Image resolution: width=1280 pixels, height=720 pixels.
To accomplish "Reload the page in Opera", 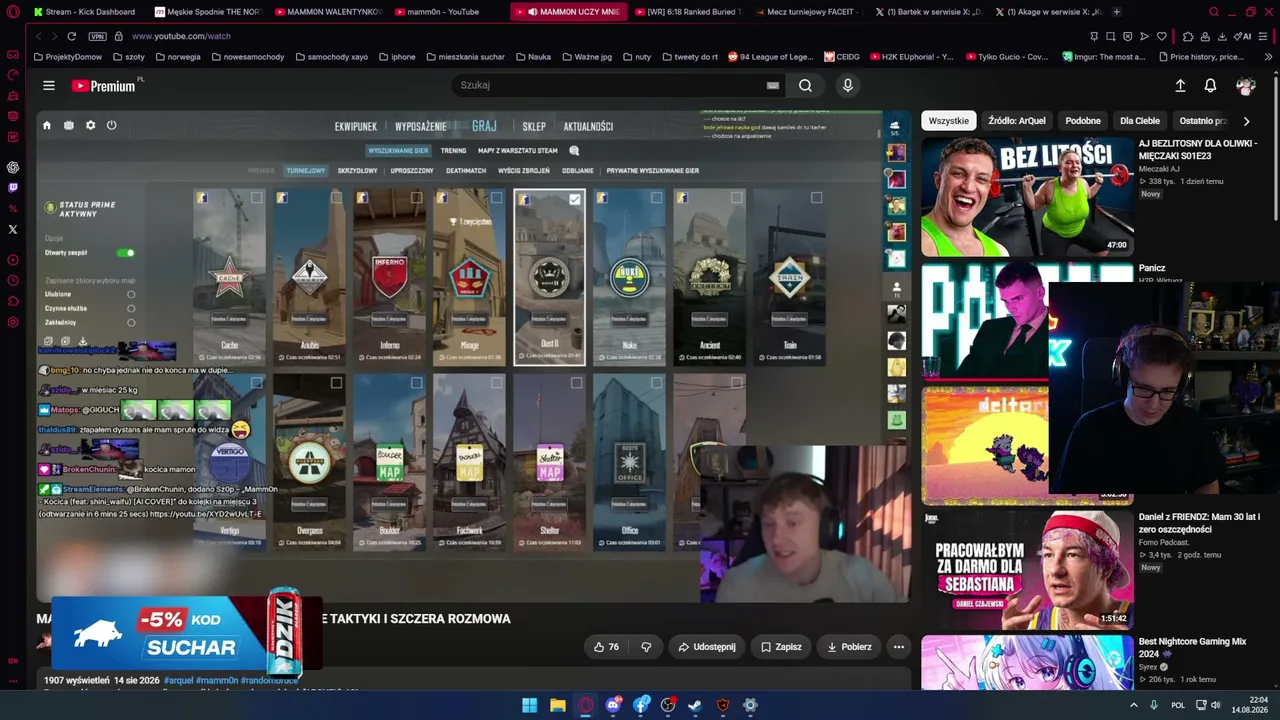I will 71,36.
